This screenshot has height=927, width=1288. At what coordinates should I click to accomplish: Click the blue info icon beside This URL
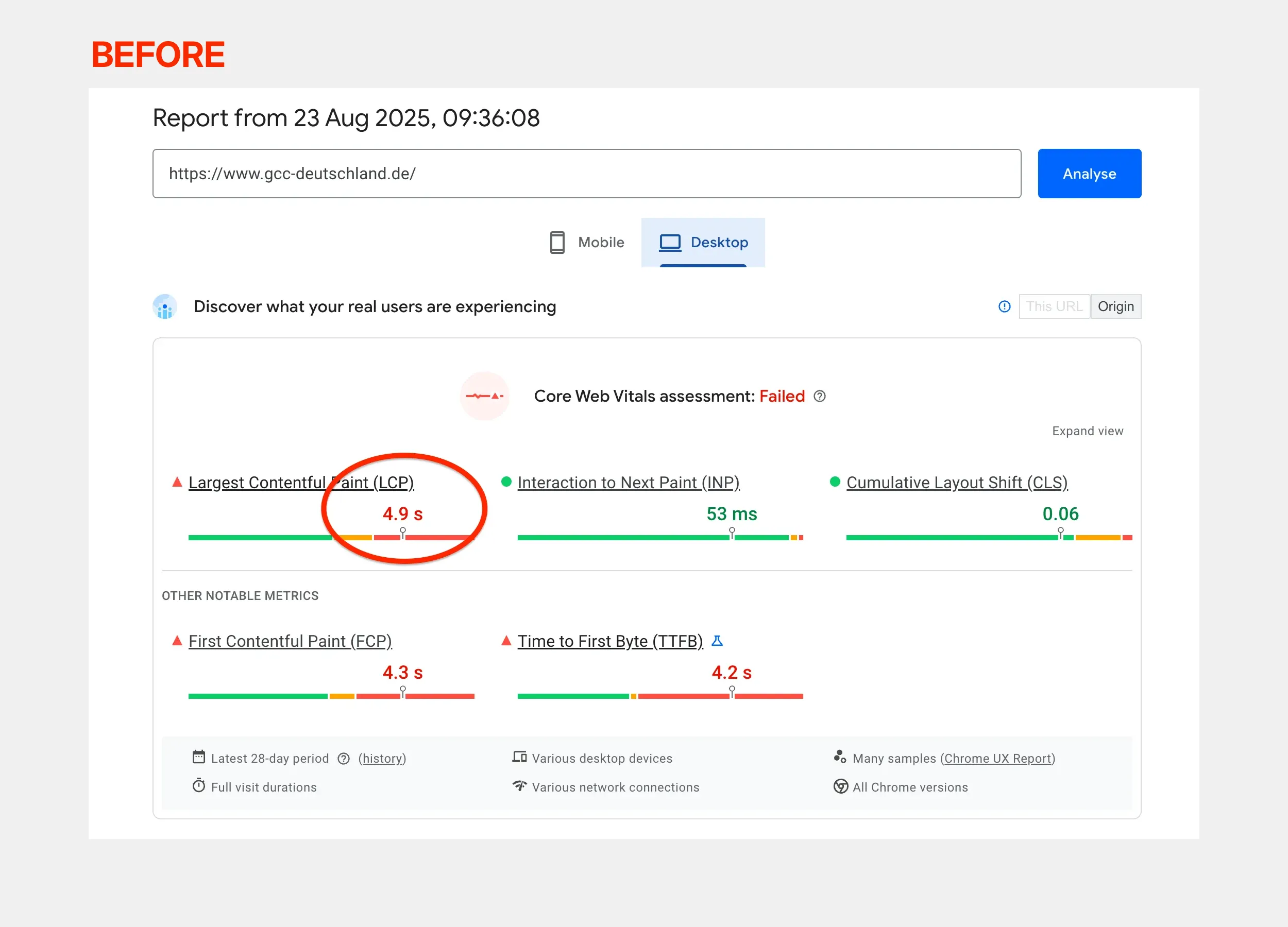[x=1004, y=306]
